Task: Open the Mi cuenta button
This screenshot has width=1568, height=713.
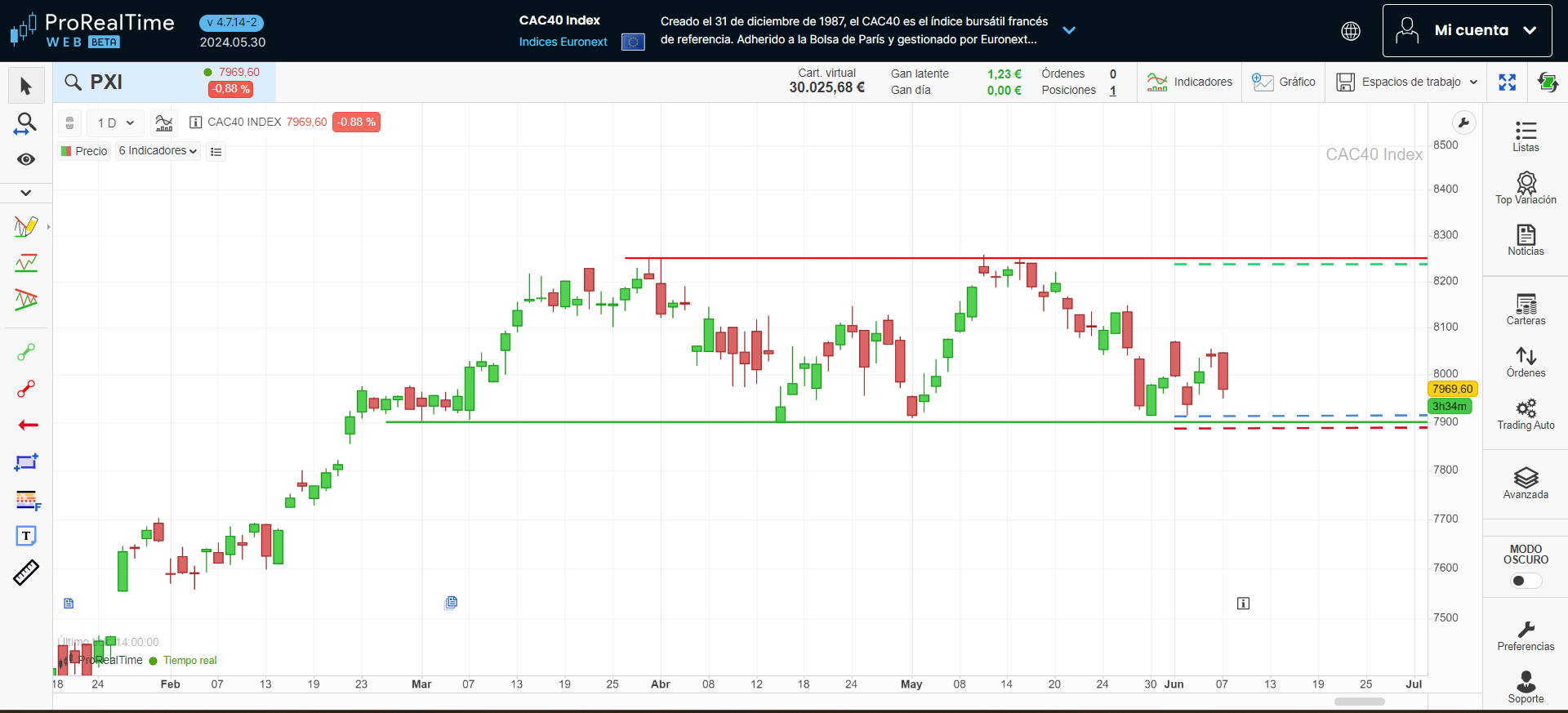Action: 1467,30
